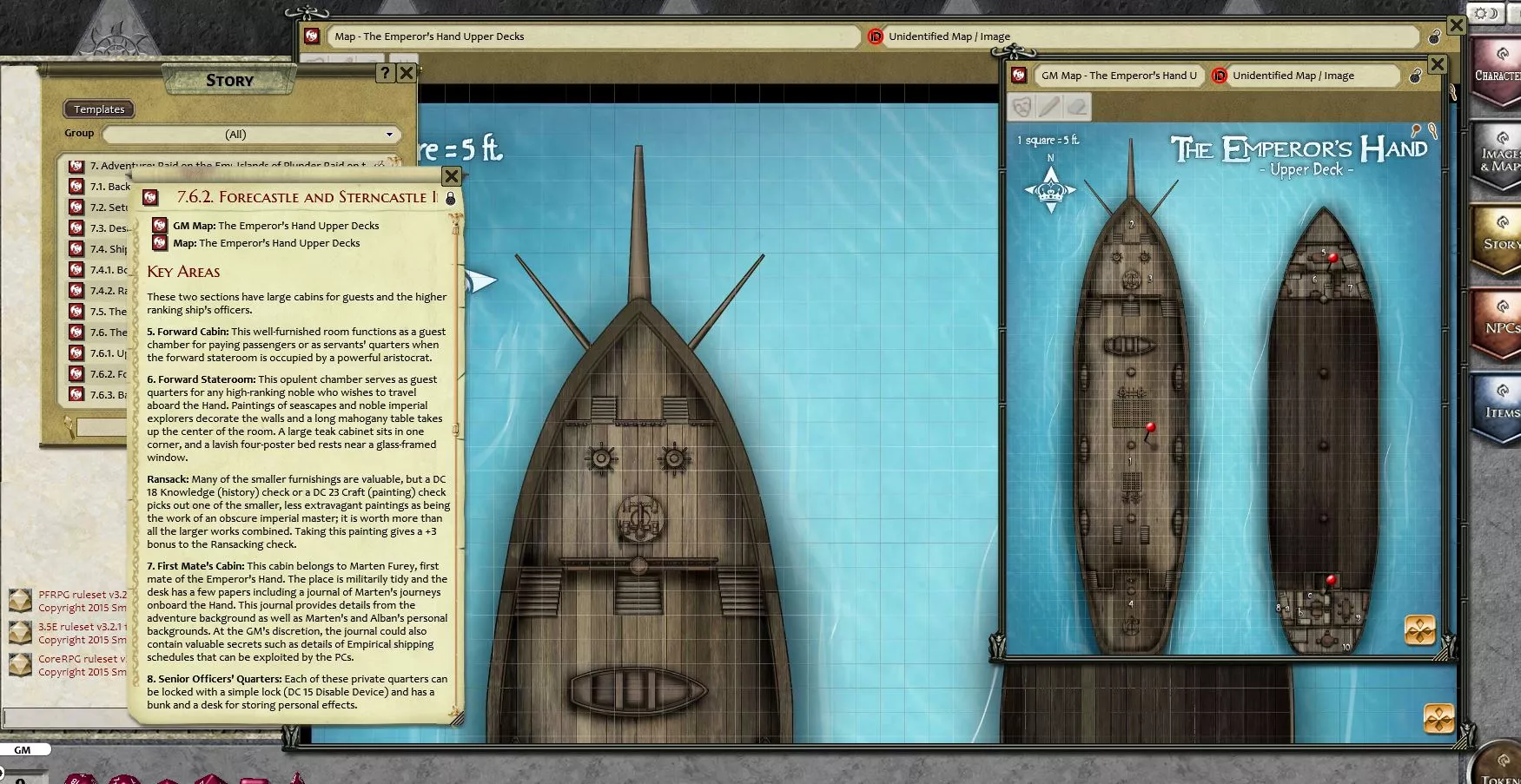Toggle ID state on Upper Decks Map window
This screenshot has height=784, width=1521.
click(x=875, y=36)
